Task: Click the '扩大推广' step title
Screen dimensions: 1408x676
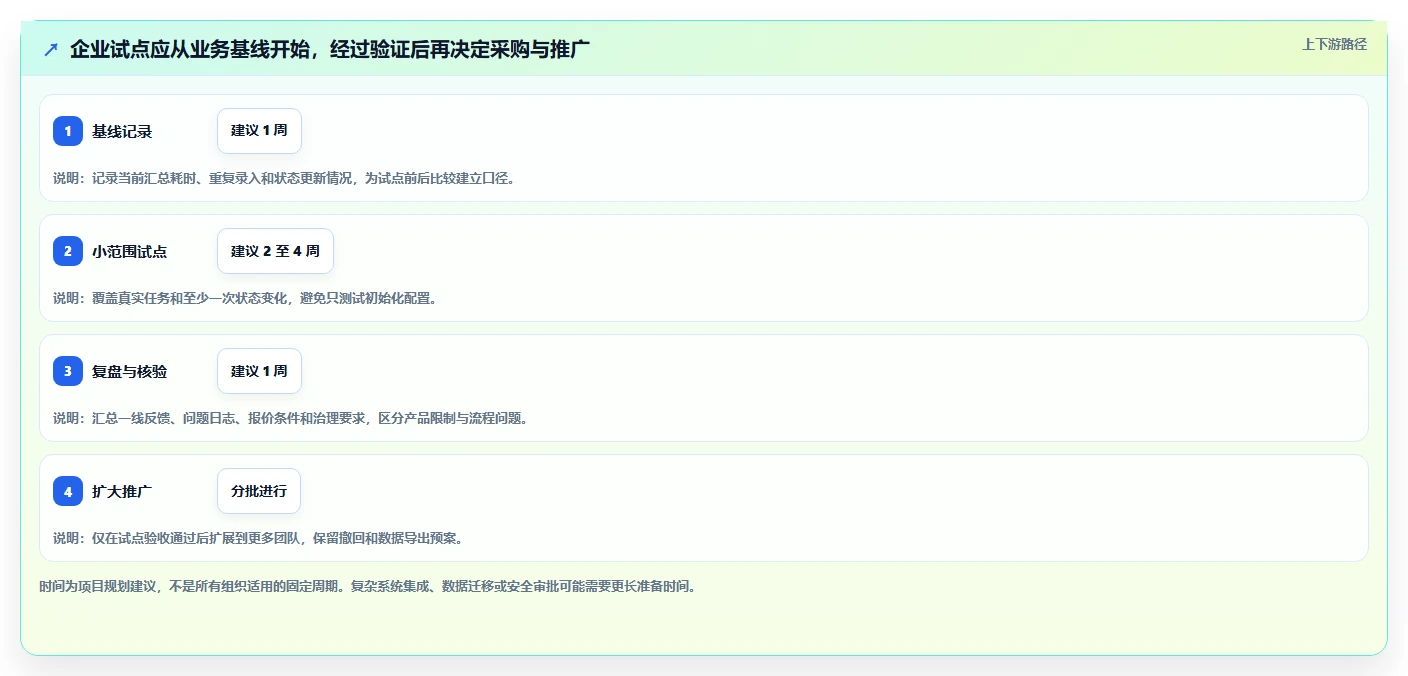Action: (122, 491)
